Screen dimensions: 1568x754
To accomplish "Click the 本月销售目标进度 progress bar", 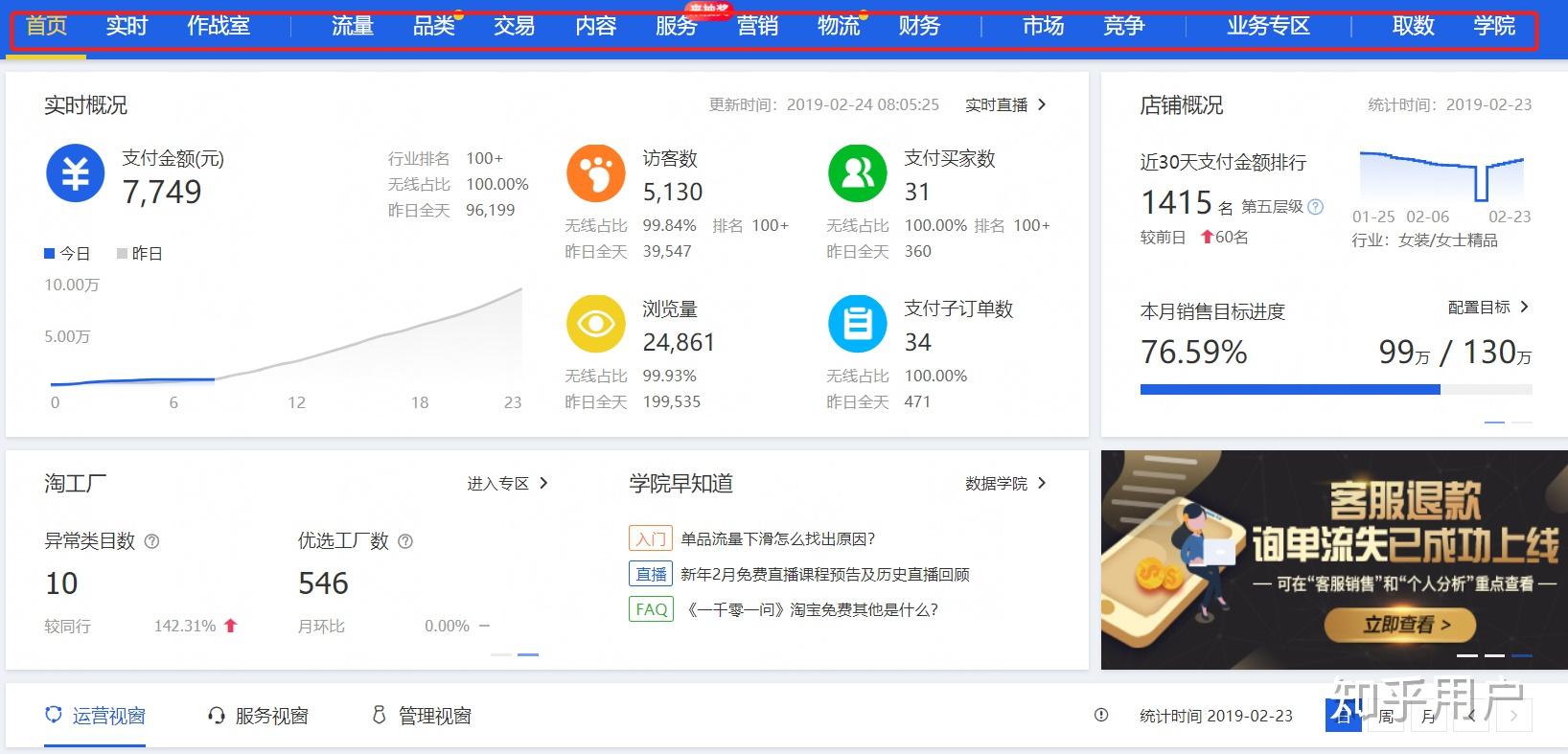I will (1336, 390).
